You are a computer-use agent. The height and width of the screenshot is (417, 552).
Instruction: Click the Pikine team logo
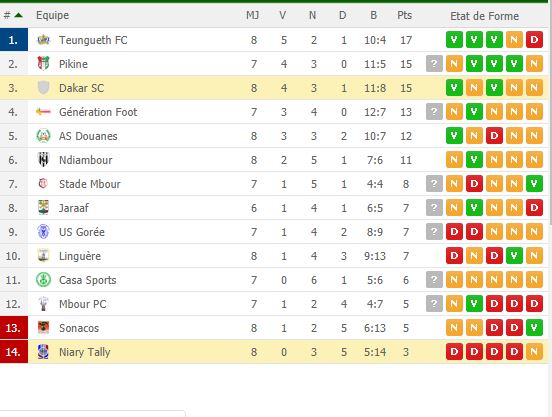pyautogui.click(x=43, y=64)
